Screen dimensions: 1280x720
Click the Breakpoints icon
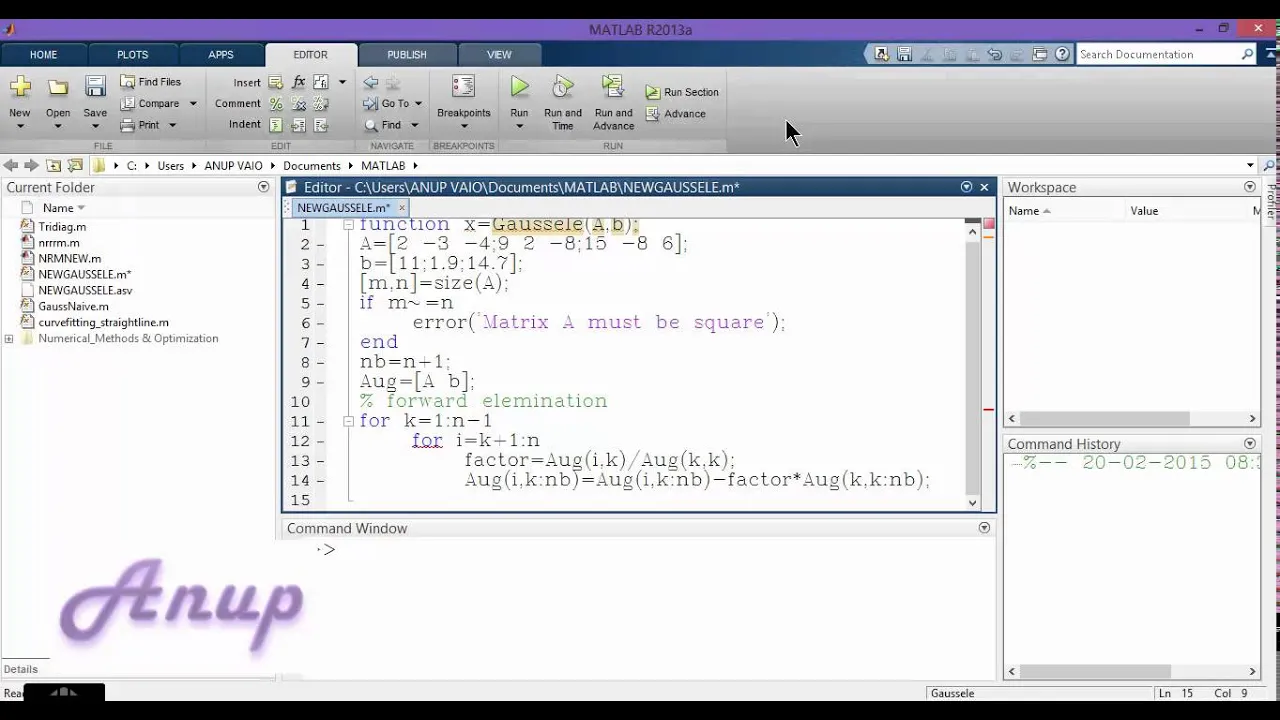[x=463, y=87]
